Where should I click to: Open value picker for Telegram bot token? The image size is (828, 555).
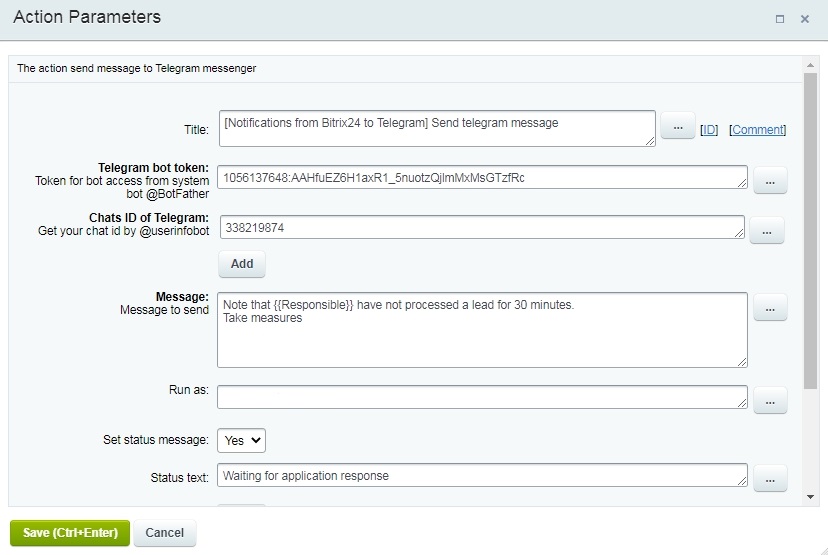click(769, 181)
